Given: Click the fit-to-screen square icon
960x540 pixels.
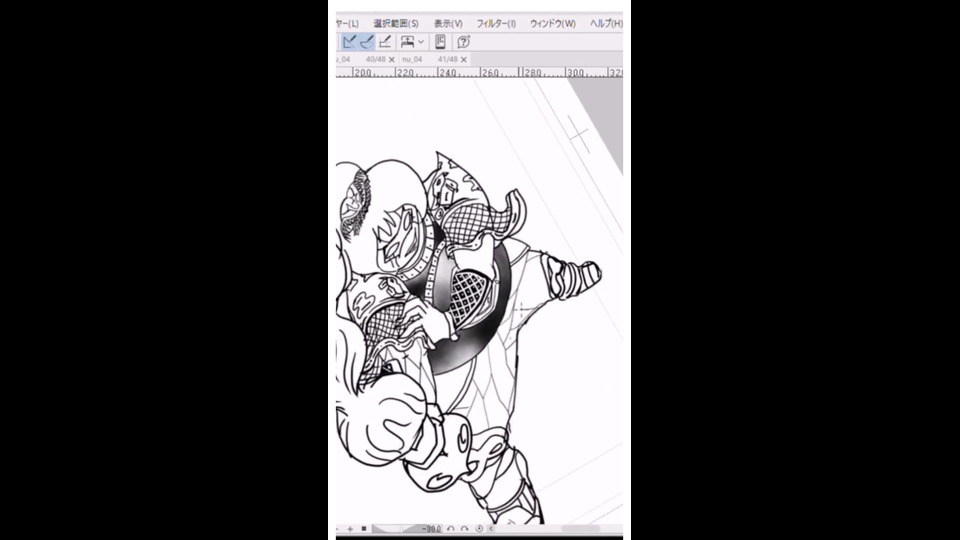Looking at the screenshot, I should pos(364,528).
